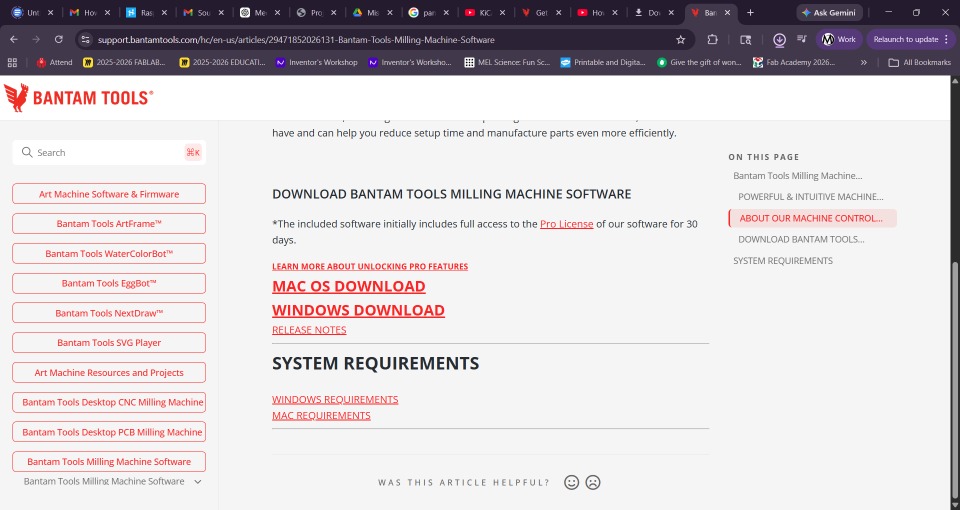The height and width of the screenshot is (510, 960).
Task: Click the browser back arrow
Action: (13, 39)
